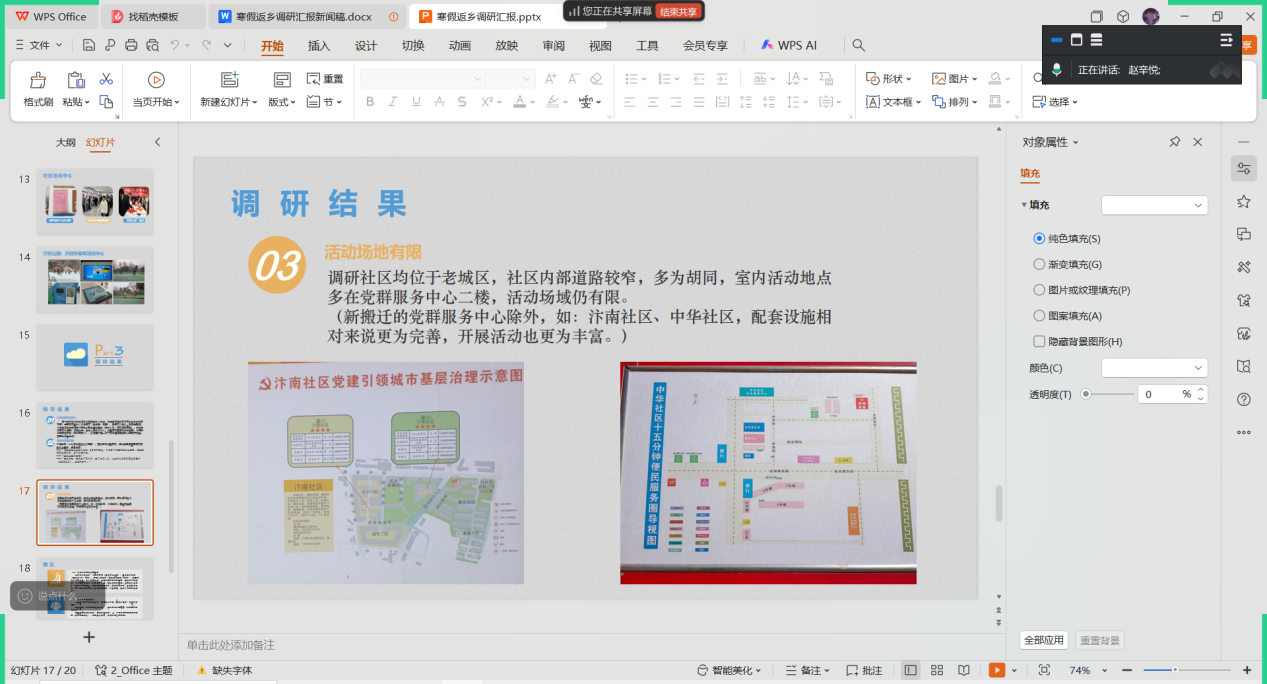This screenshot has height=684, width=1267.
Task: Switch to the Animation (动画) tab
Action: tap(460, 45)
